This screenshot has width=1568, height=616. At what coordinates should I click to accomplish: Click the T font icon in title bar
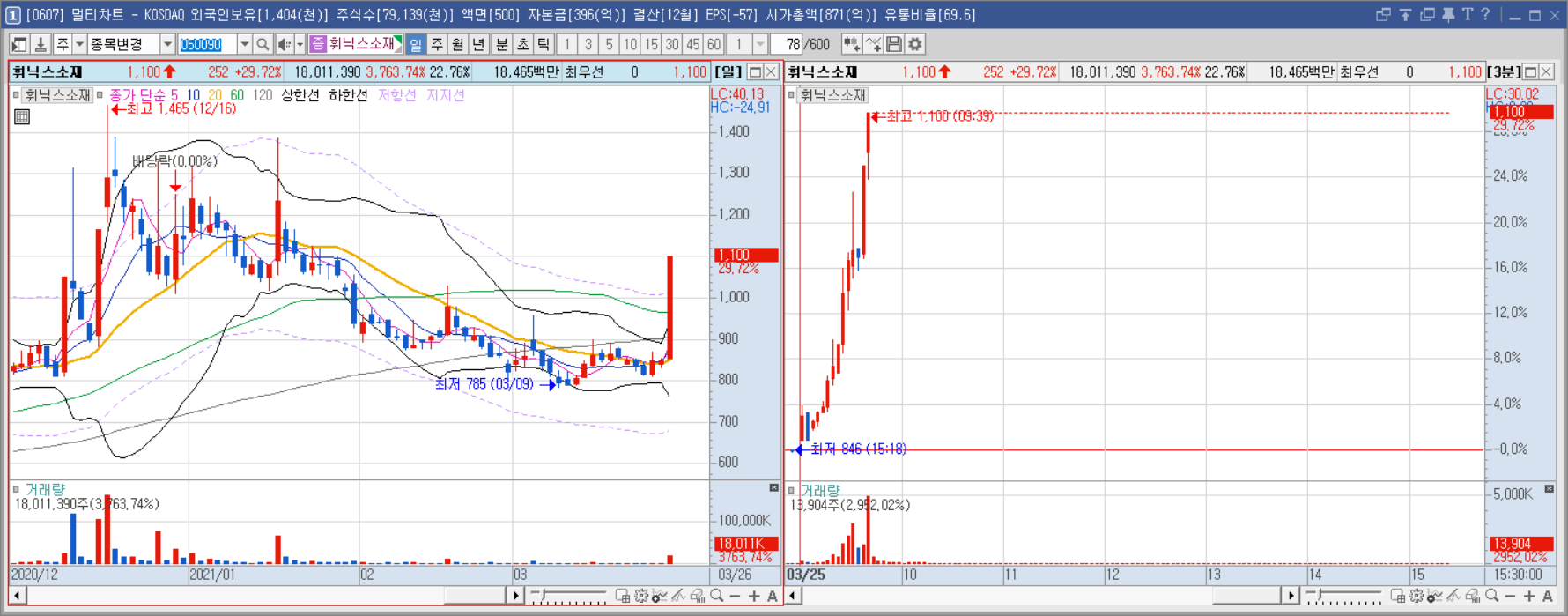pos(1468,14)
